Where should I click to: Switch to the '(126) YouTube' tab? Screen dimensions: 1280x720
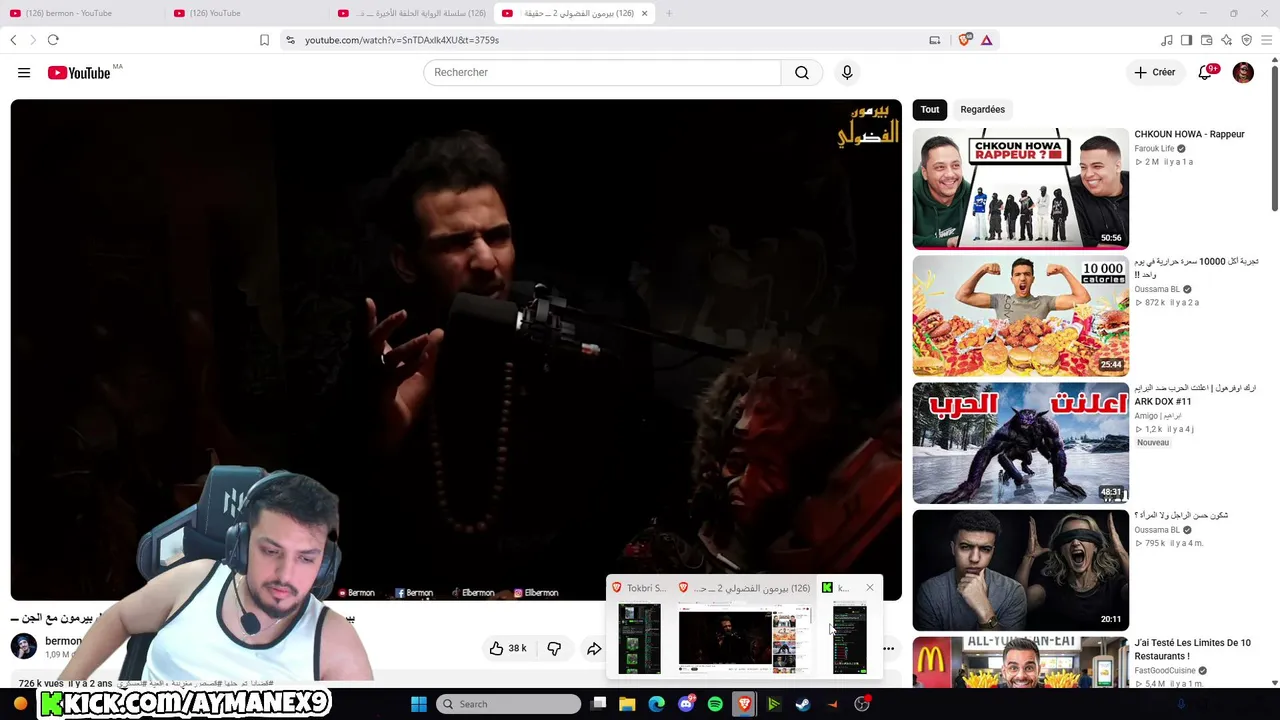click(x=246, y=13)
